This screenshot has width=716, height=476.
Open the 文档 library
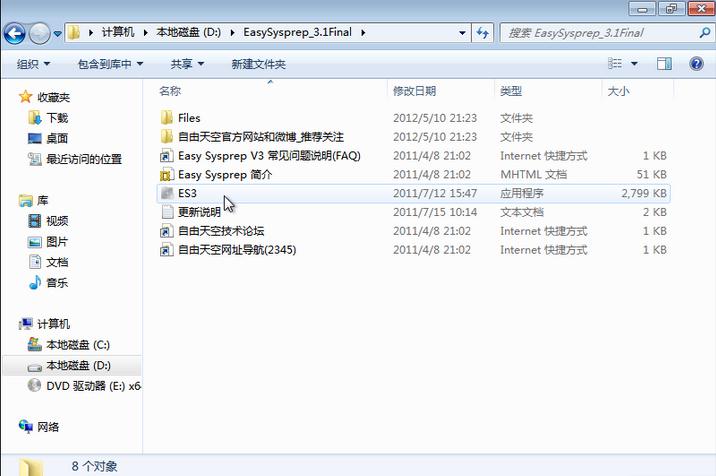(x=57, y=262)
